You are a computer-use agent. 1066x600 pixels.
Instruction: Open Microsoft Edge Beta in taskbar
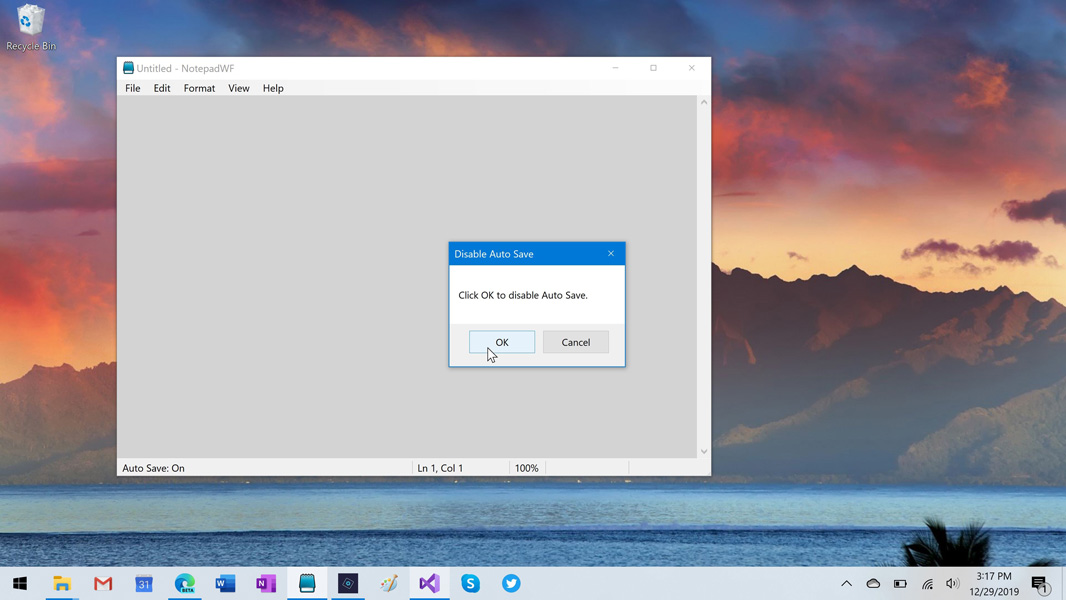(x=185, y=583)
